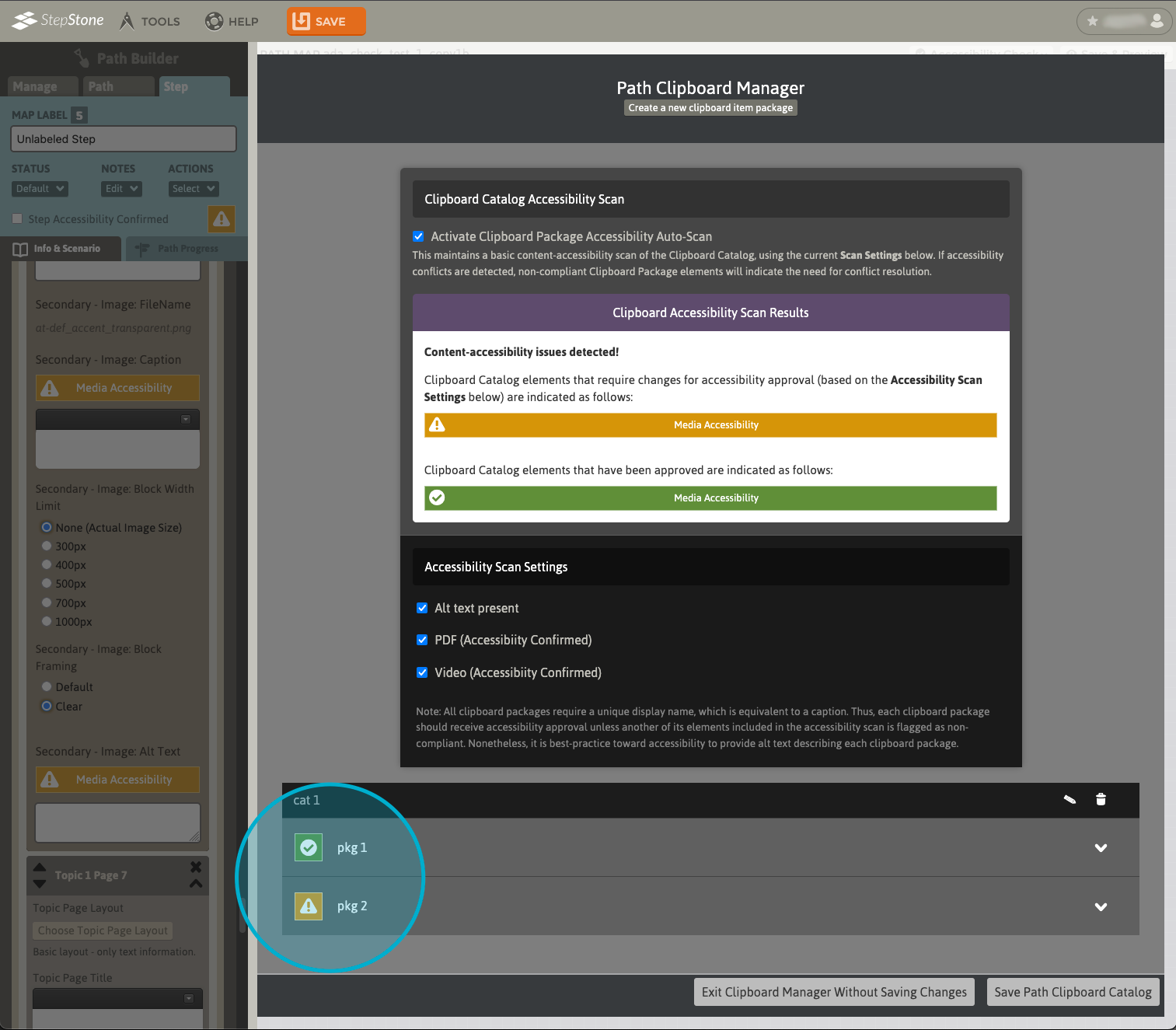Screen dimensions: 1176x1030
Task: Toggle the Video (Accessibility Confirmed) checkbox
Action: point(422,672)
